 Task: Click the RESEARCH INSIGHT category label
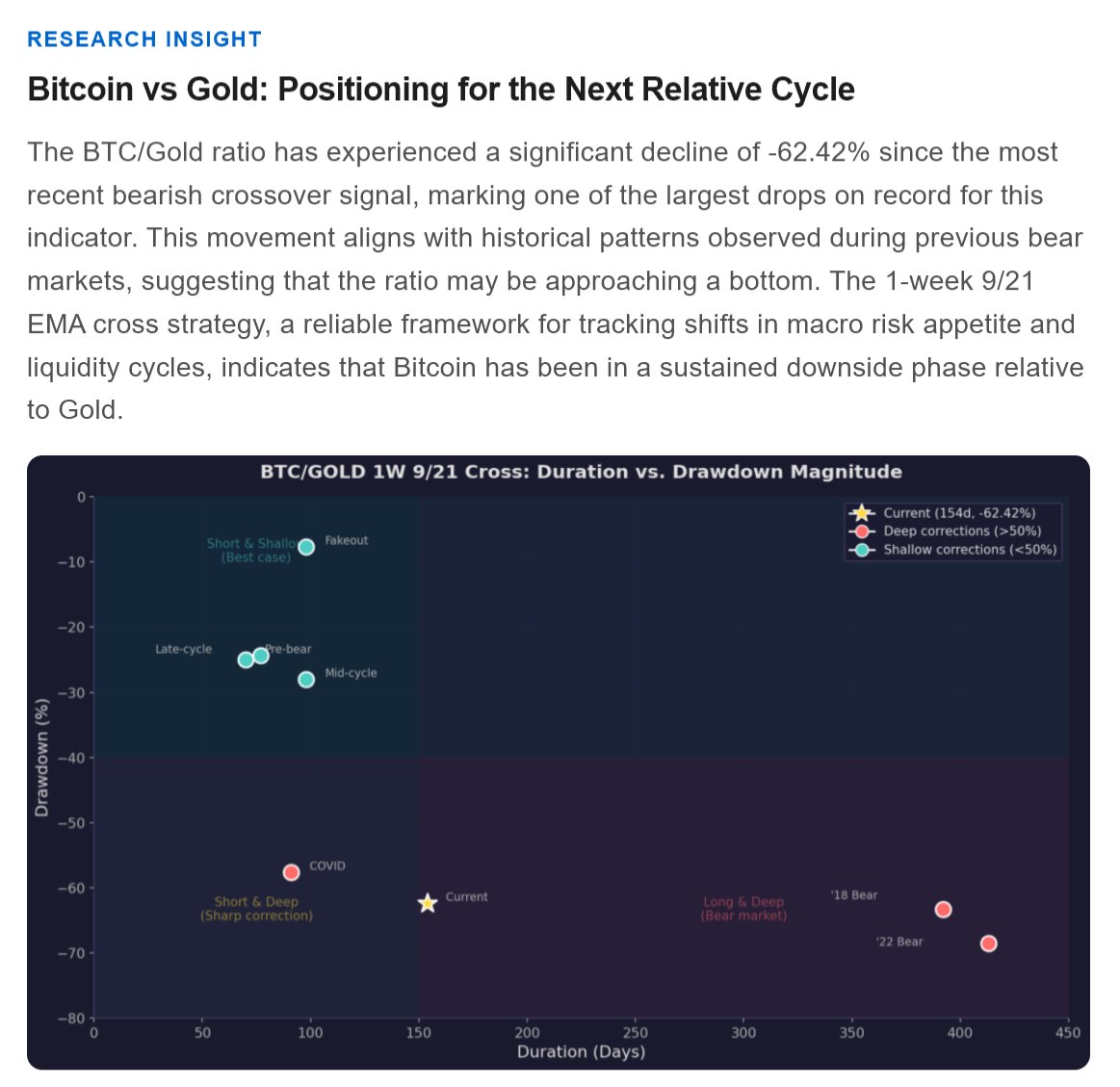144,39
